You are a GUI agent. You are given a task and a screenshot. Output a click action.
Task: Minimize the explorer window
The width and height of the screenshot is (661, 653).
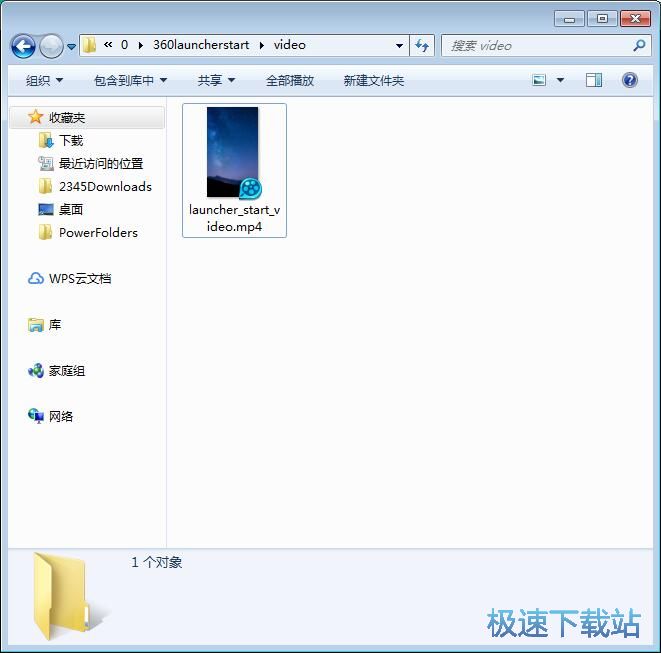(x=569, y=19)
